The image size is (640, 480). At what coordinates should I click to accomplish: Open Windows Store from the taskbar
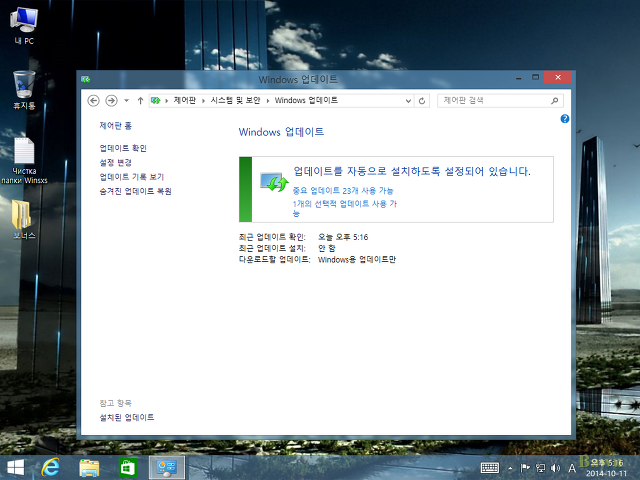(x=128, y=468)
